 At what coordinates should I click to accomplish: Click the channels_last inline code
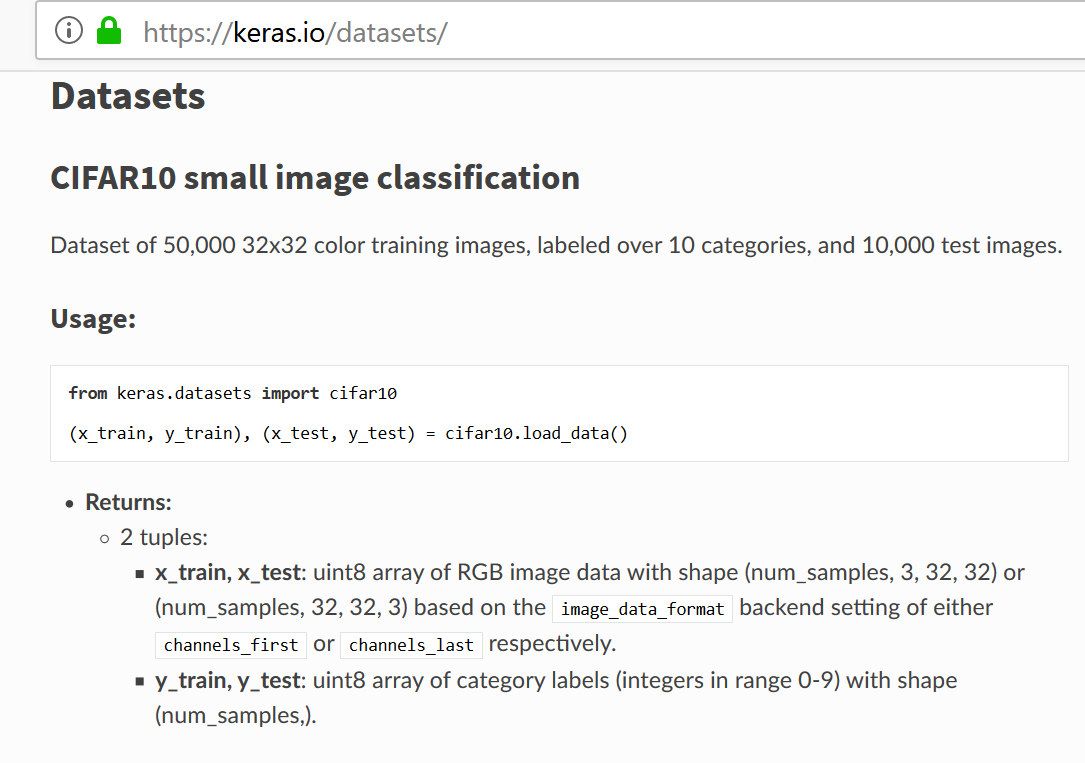click(x=411, y=645)
